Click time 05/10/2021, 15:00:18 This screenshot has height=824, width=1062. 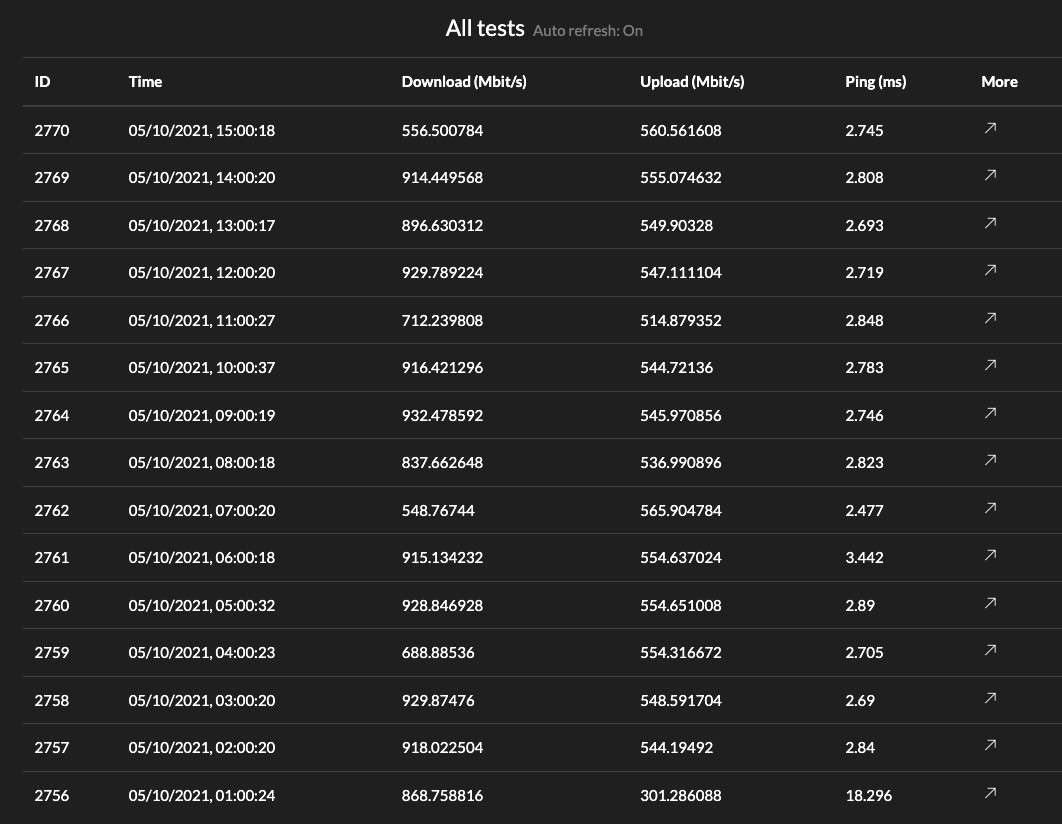click(202, 131)
